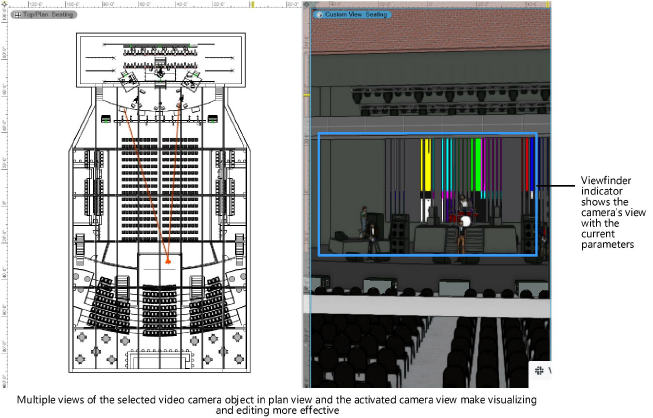Click the left vertical ruler
Image resolution: width=653 pixels, height=418 pixels.
tap(4, 200)
